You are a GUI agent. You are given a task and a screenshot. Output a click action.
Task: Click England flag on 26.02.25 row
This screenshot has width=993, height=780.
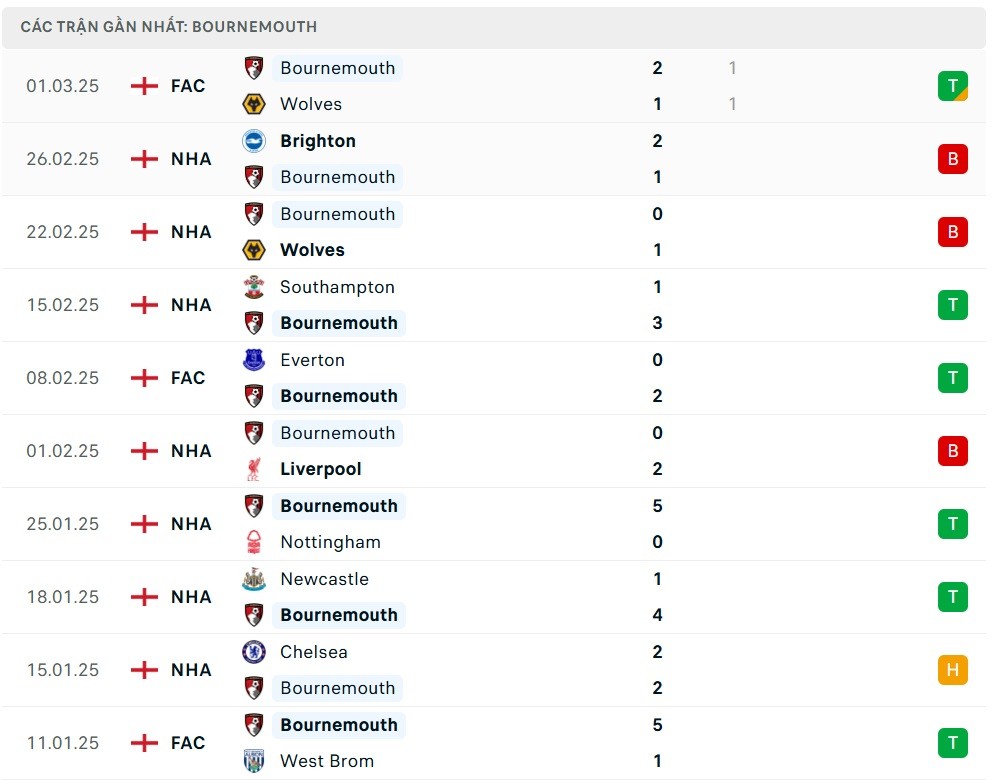145,159
